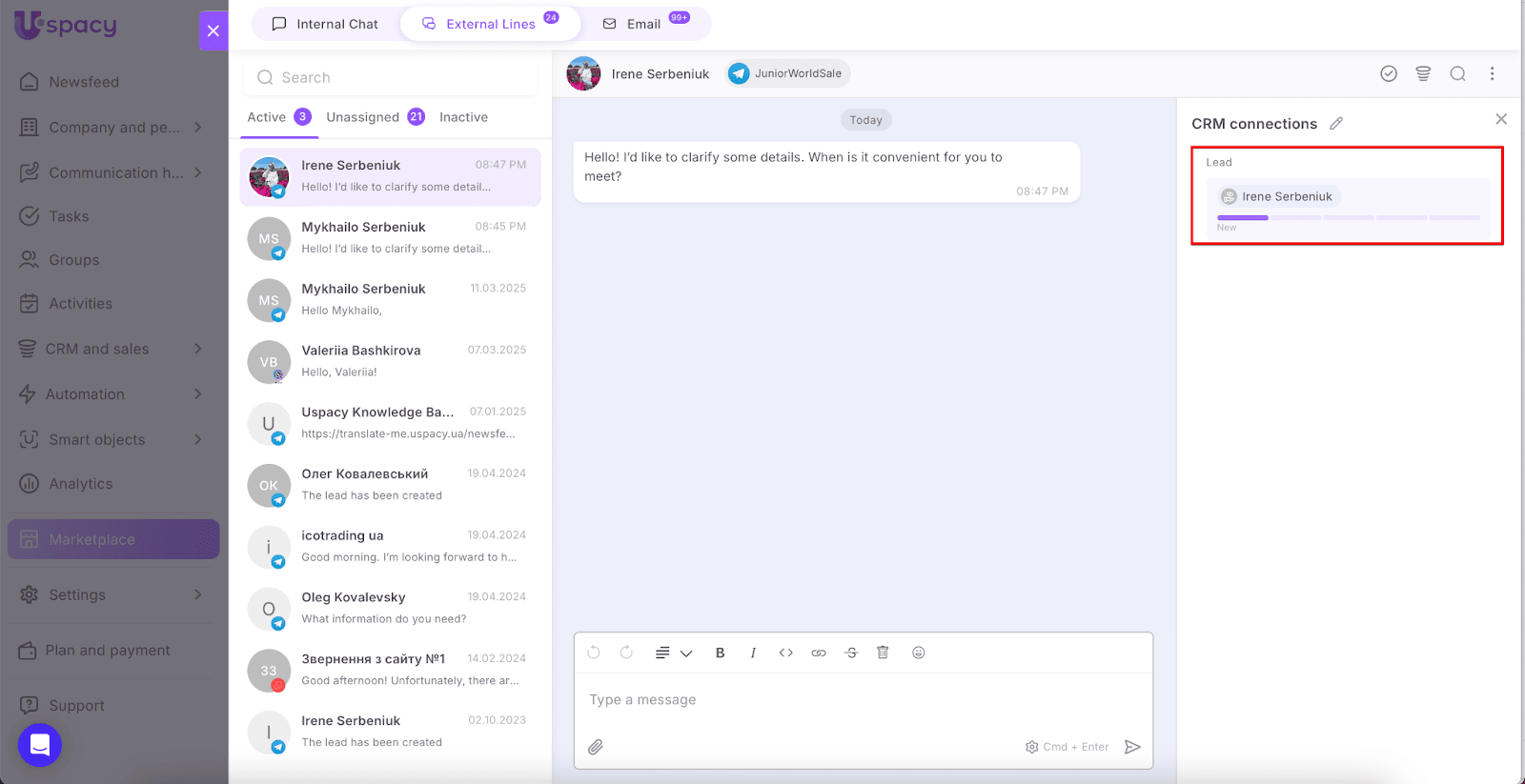Toggle bold text formatting
Screen dimensions: 1525x784
coord(721,653)
